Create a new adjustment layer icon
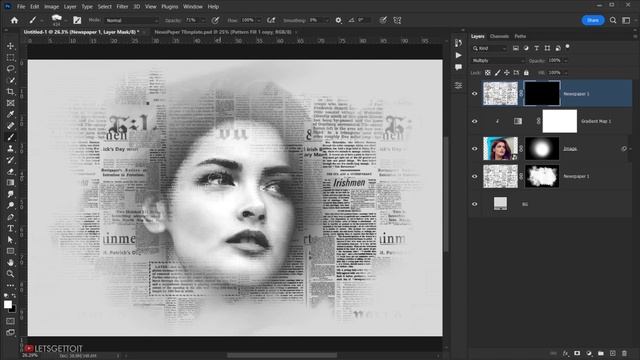The width and height of the screenshot is (640, 360). pyautogui.click(x=589, y=353)
